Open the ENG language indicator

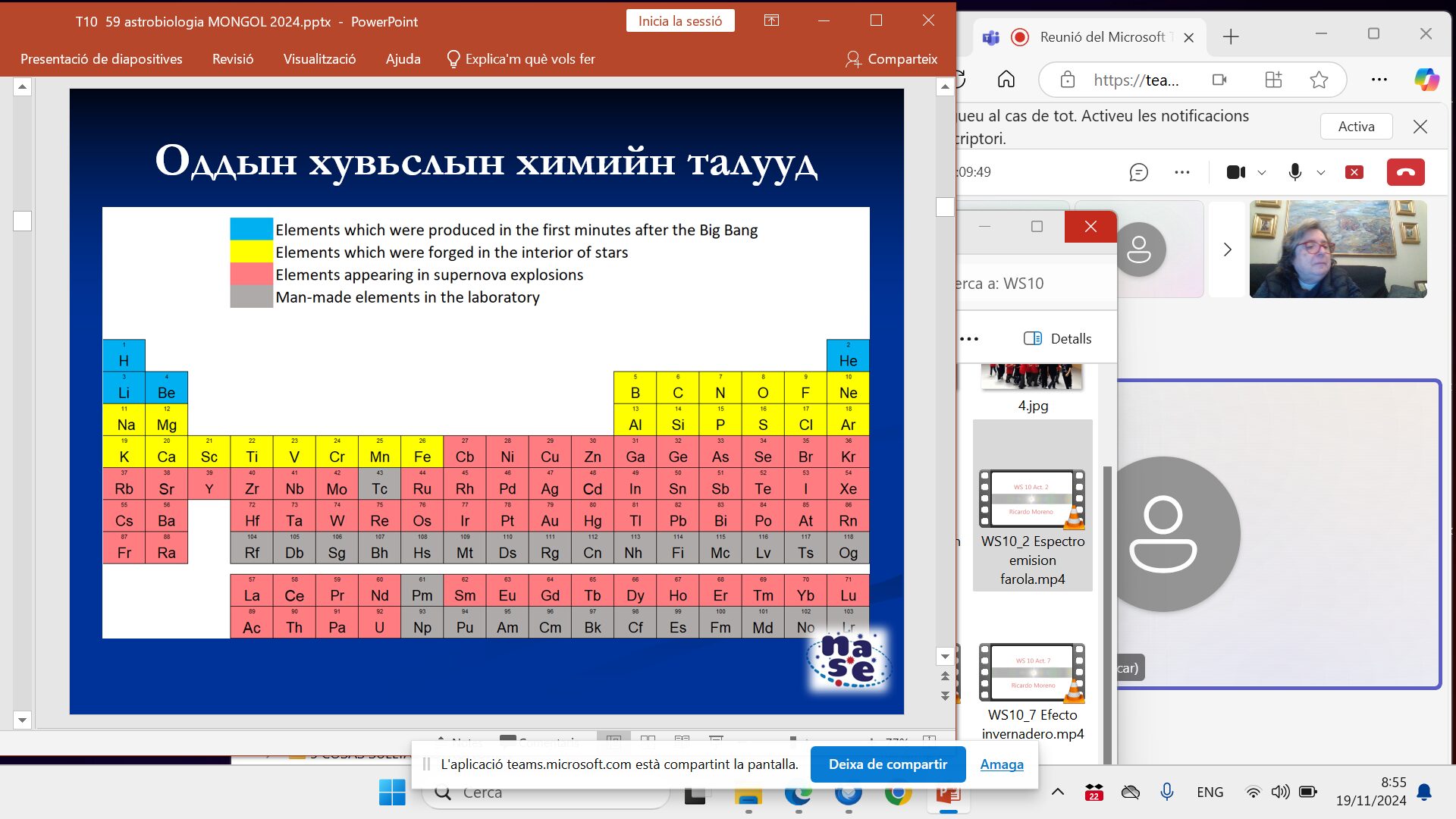pyautogui.click(x=1210, y=792)
